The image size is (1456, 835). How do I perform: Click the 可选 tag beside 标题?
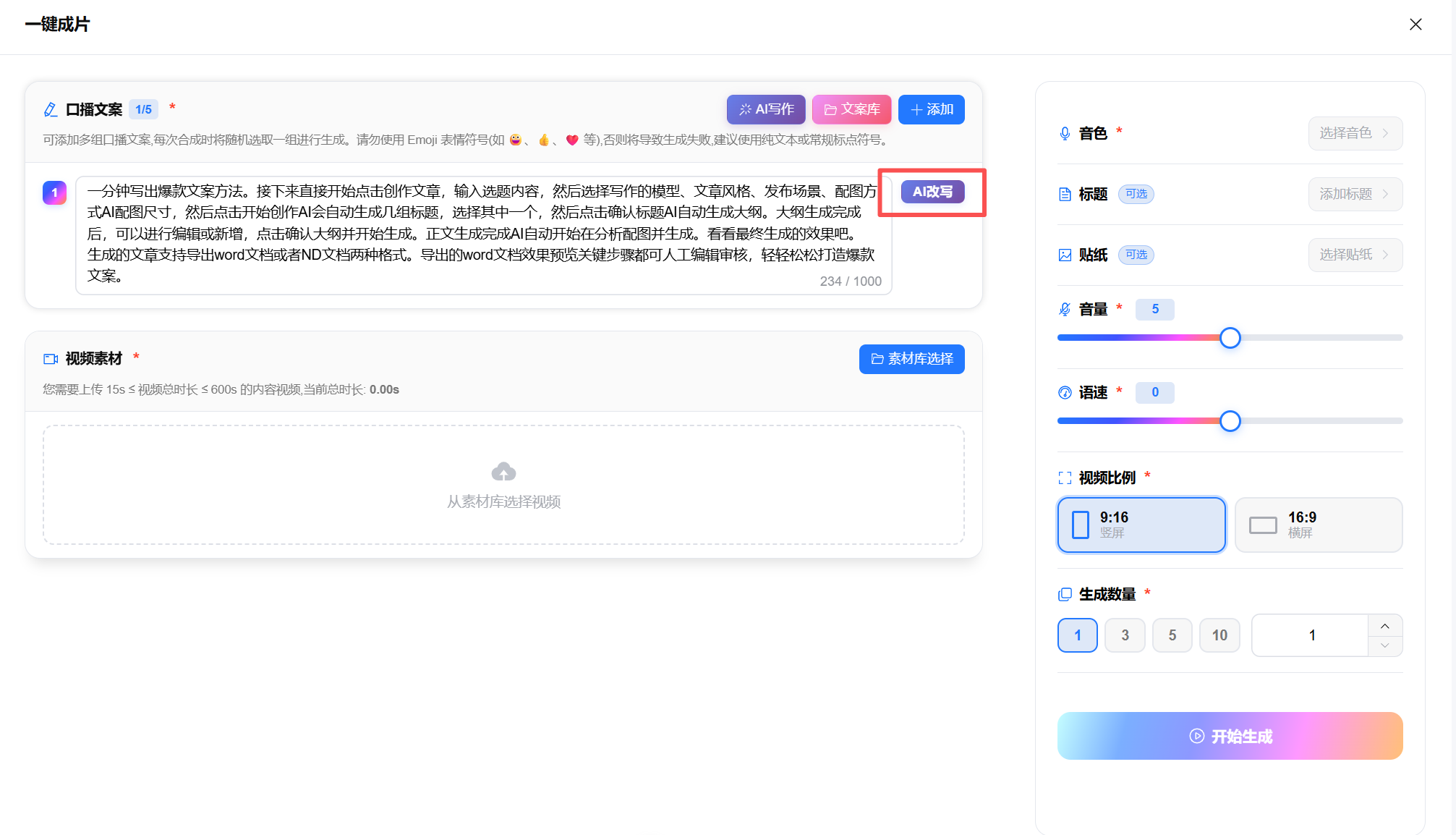pos(1136,194)
